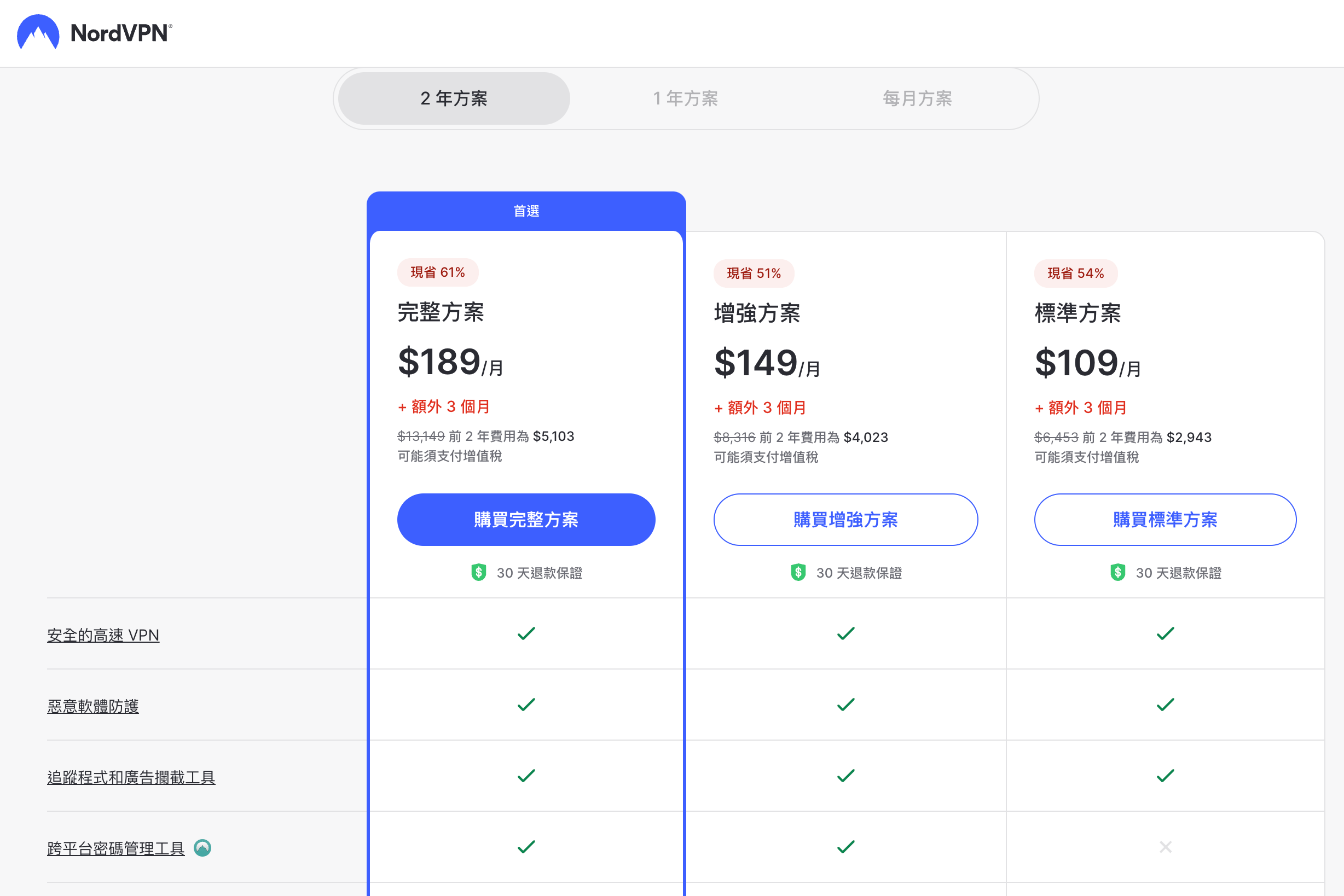Open the 跨平台密碼管理工具 link

point(115,848)
